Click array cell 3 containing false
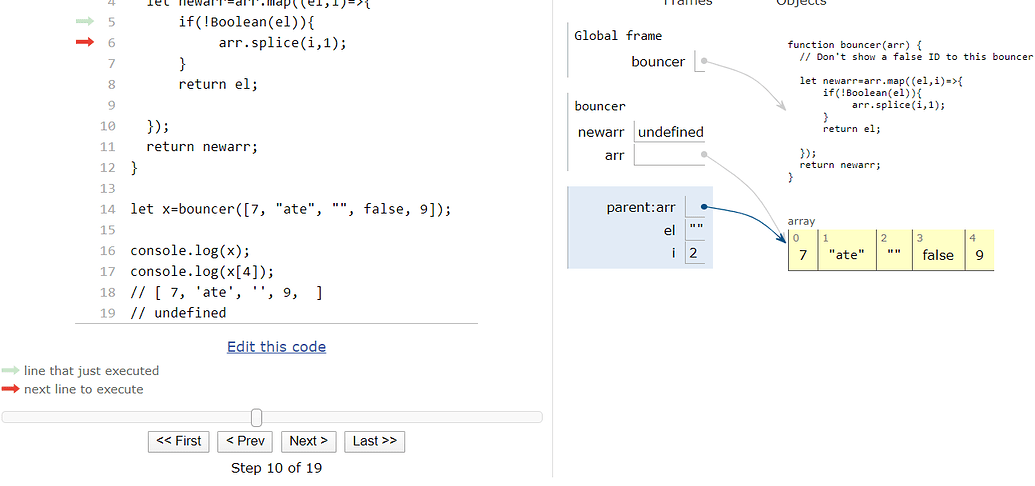Viewport: 1035px width, 486px height. (938, 250)
